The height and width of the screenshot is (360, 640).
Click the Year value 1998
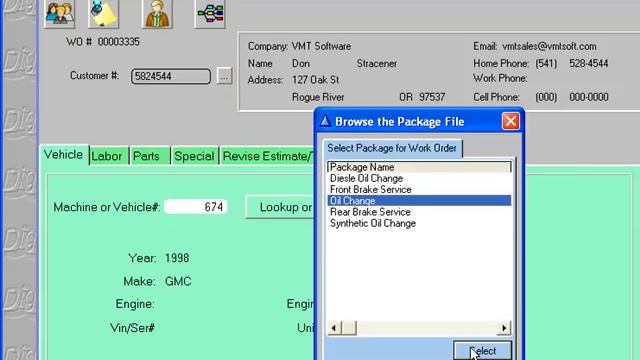pos(177,258)
